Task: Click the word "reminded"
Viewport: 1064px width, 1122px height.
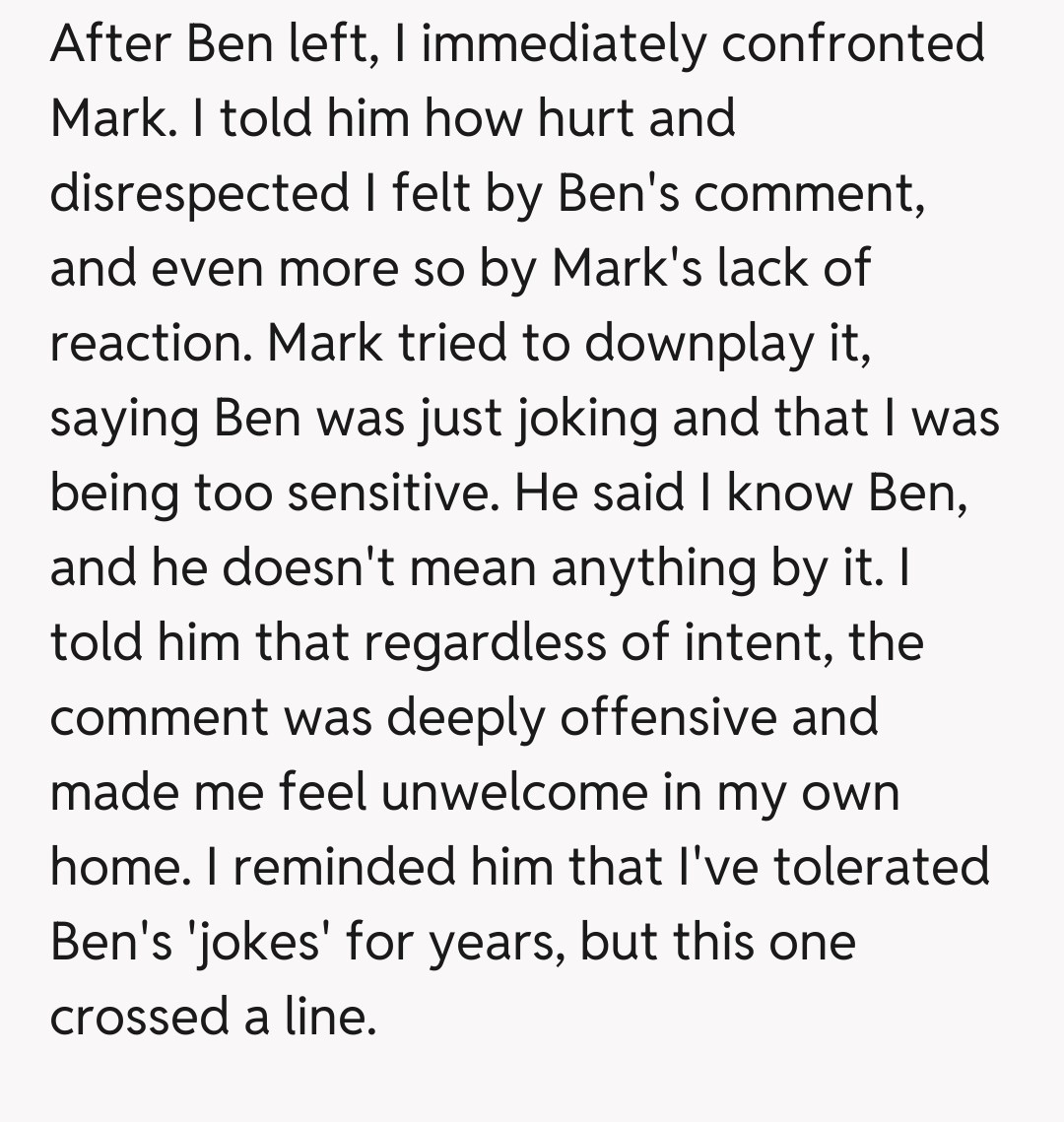Action: [347, 867]
